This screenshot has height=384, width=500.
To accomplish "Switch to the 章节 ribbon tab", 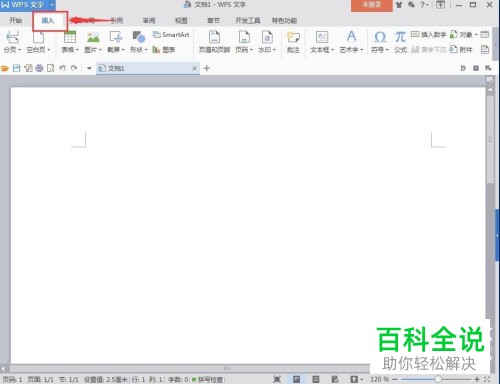I will click(x=213, y=21).
